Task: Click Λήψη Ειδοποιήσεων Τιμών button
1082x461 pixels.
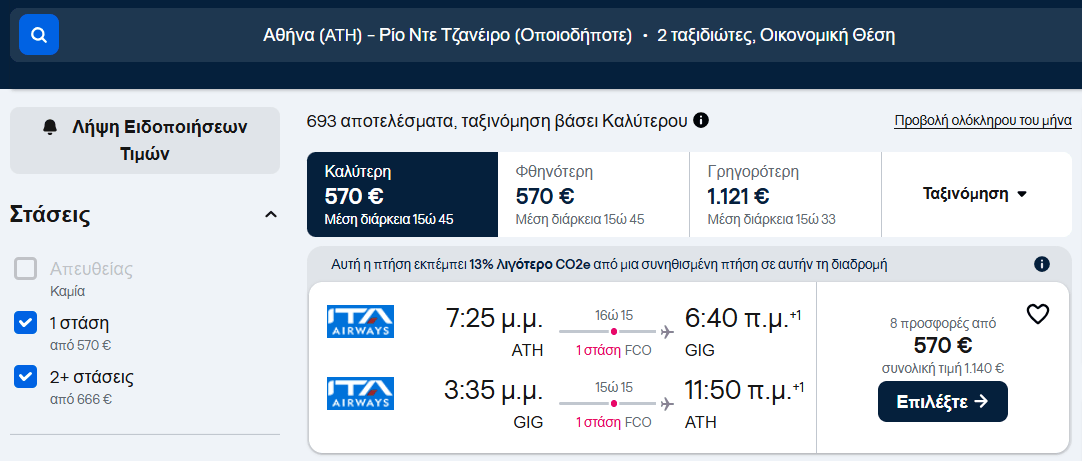Action: (145, 140)
